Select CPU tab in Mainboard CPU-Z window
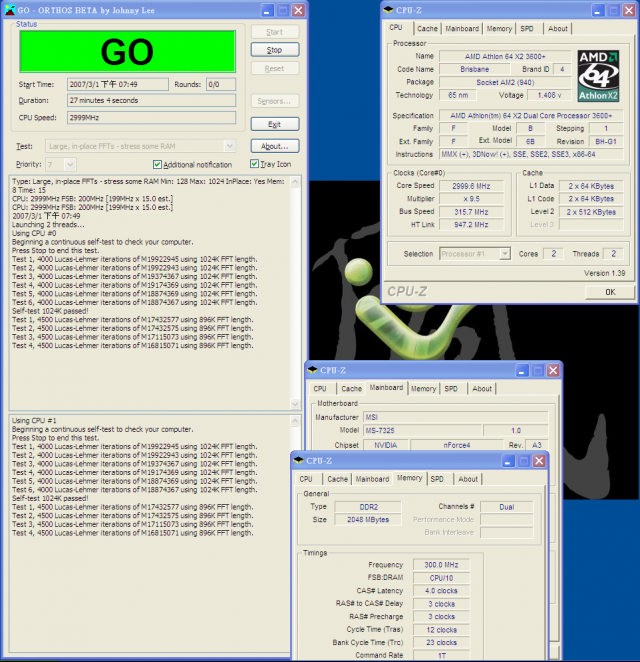The height and width of the screenshot is (662, 640). point(320,389)
